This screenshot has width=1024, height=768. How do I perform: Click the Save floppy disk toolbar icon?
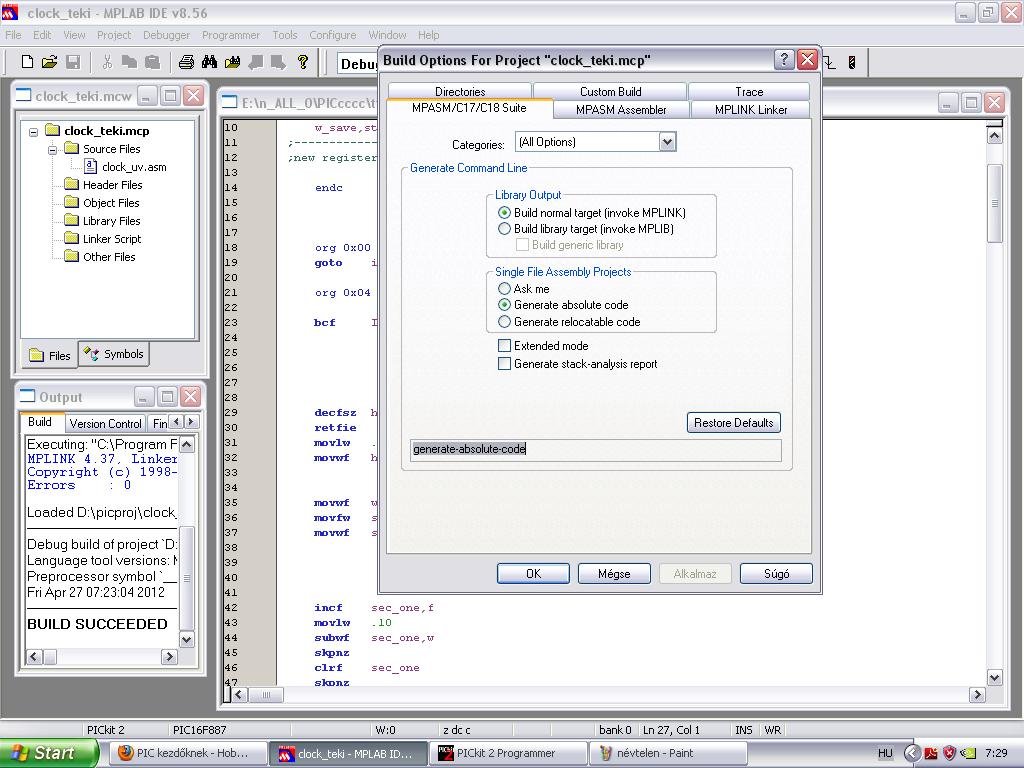point(73,62)
